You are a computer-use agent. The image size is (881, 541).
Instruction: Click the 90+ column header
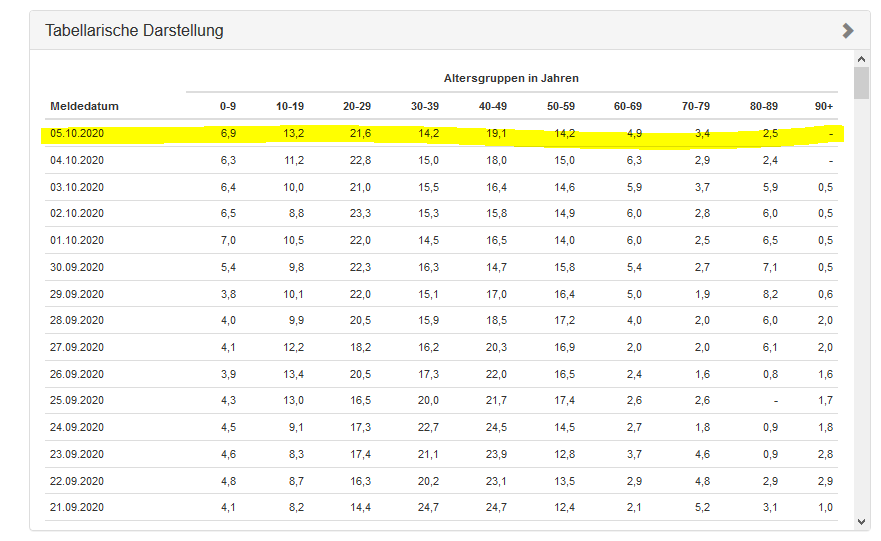tap(824, 106)
